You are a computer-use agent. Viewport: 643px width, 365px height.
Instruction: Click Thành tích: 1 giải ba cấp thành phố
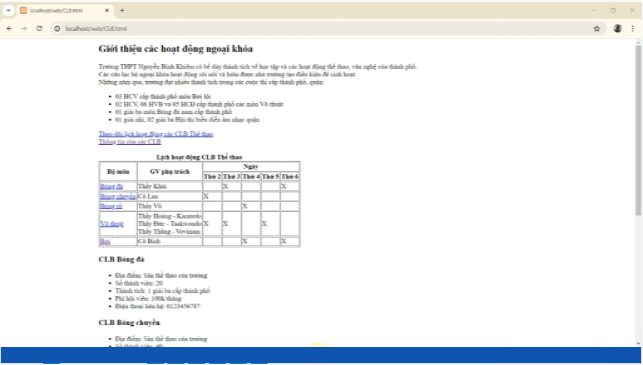[162, 291]
